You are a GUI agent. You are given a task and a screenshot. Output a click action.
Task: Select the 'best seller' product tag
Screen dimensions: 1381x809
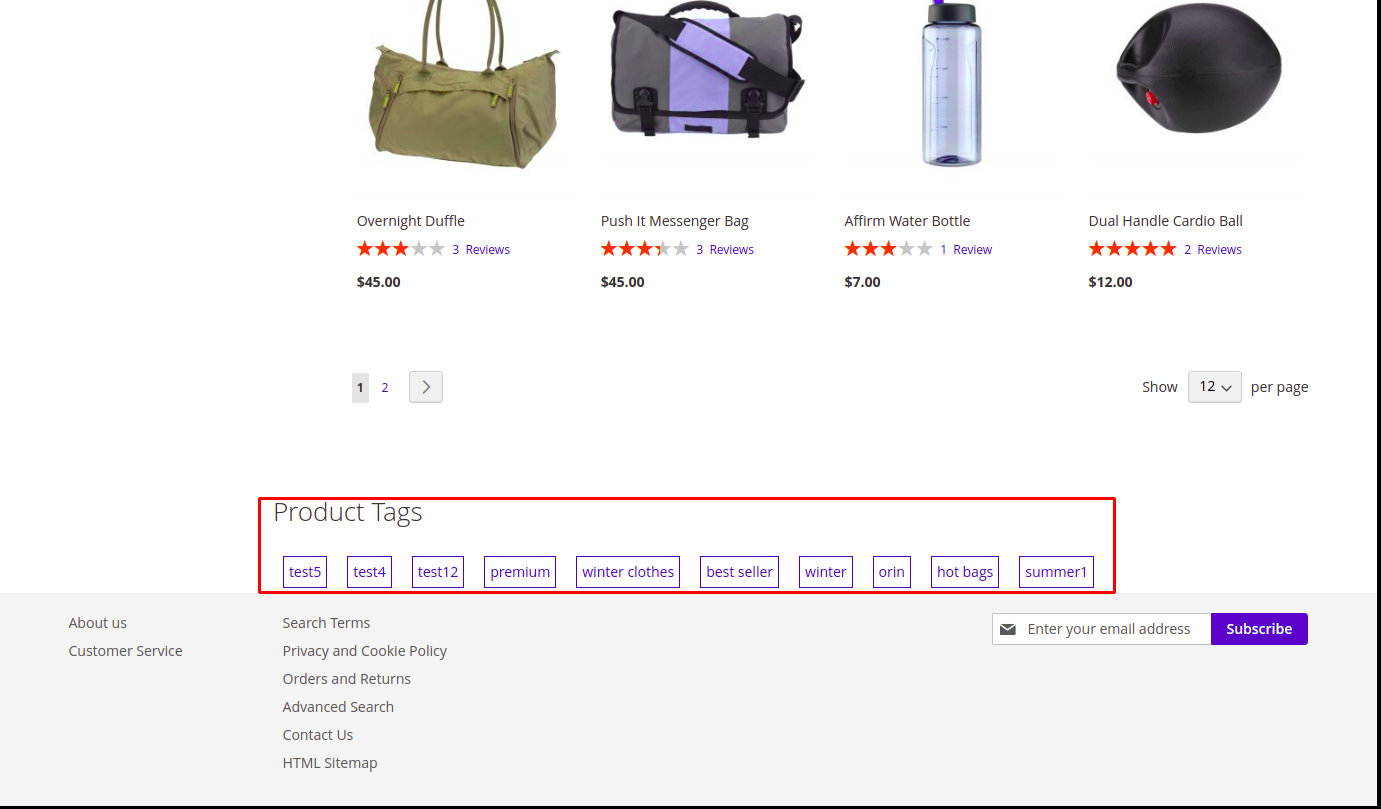(739, 572)
